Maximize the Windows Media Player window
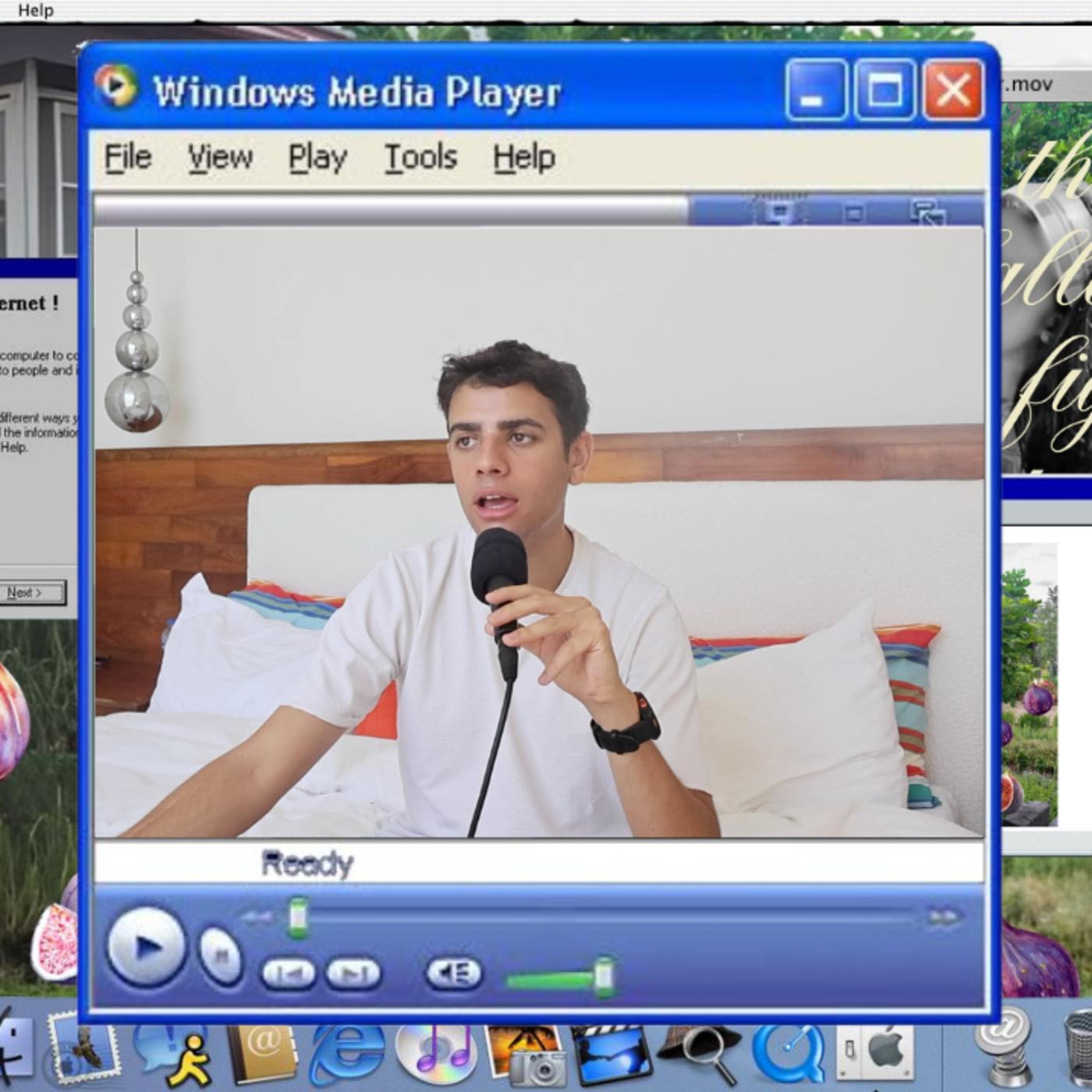The image size is (1092, 1092). click(x=885, y=90)
